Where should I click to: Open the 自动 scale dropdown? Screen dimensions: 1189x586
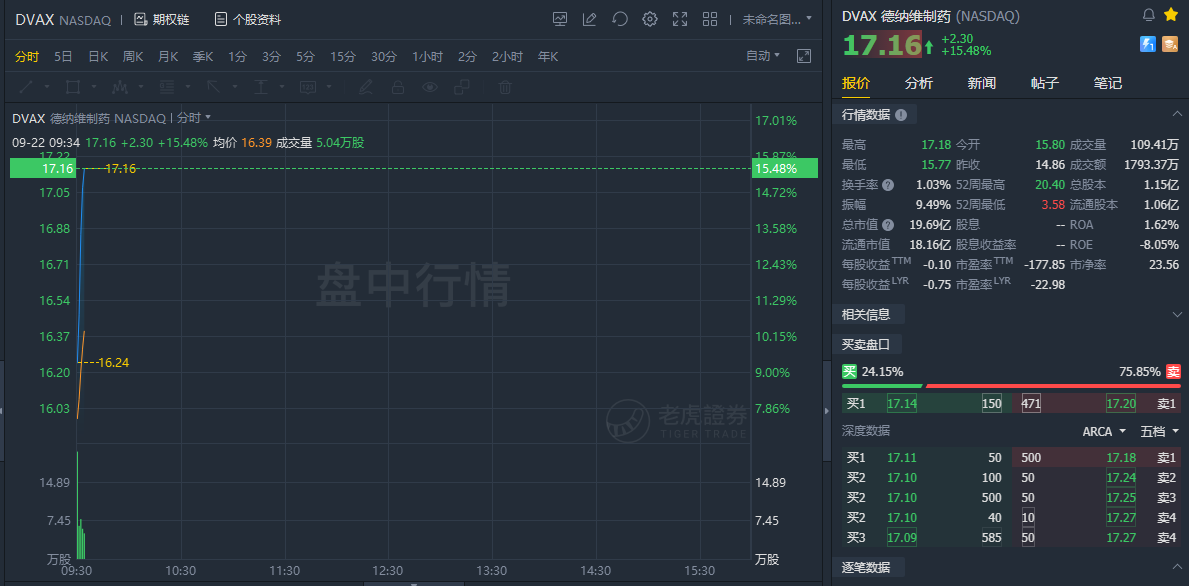click(x=763, y=56)
